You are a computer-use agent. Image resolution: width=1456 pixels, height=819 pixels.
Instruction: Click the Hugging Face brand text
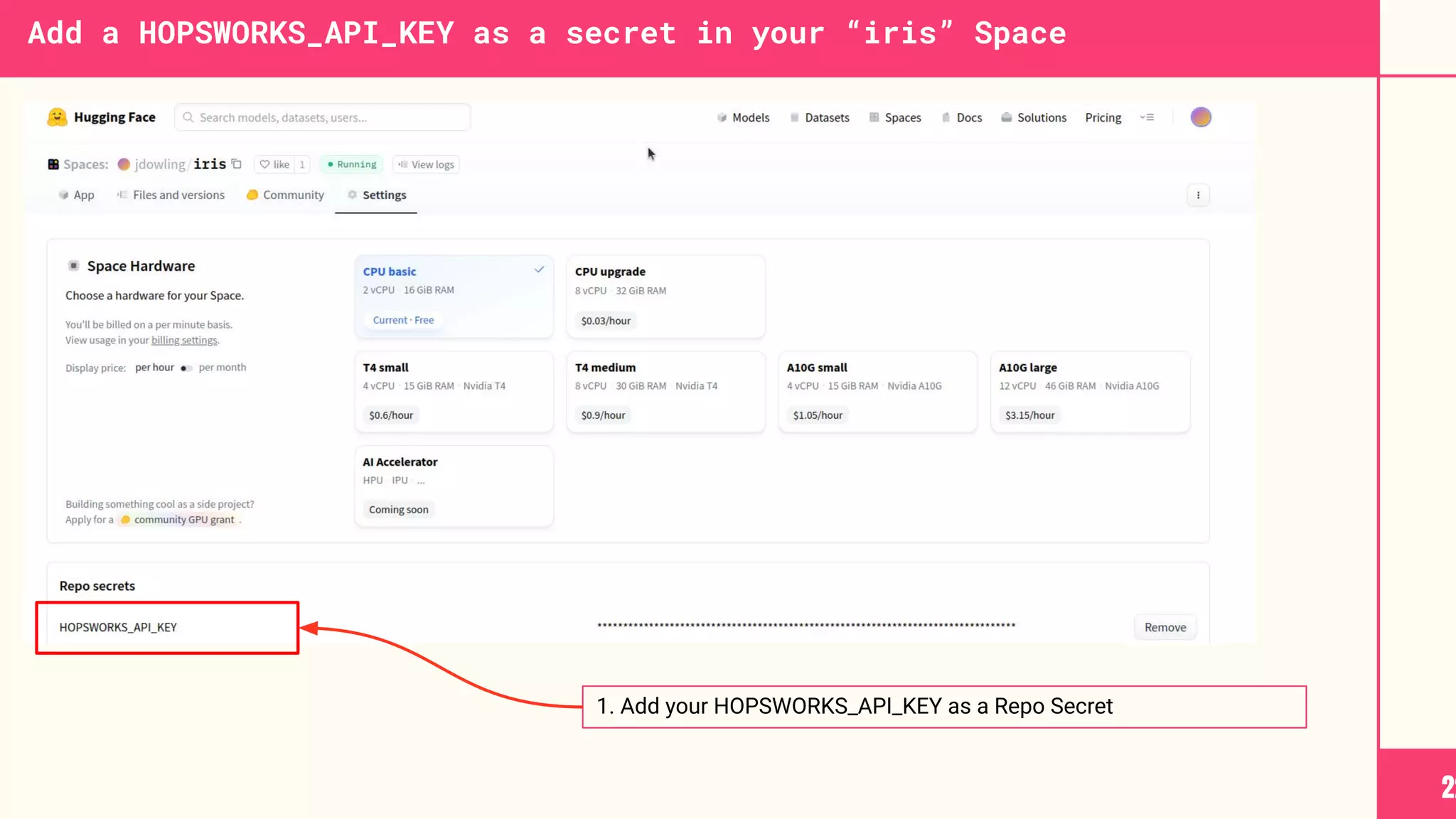pos(114,117)
